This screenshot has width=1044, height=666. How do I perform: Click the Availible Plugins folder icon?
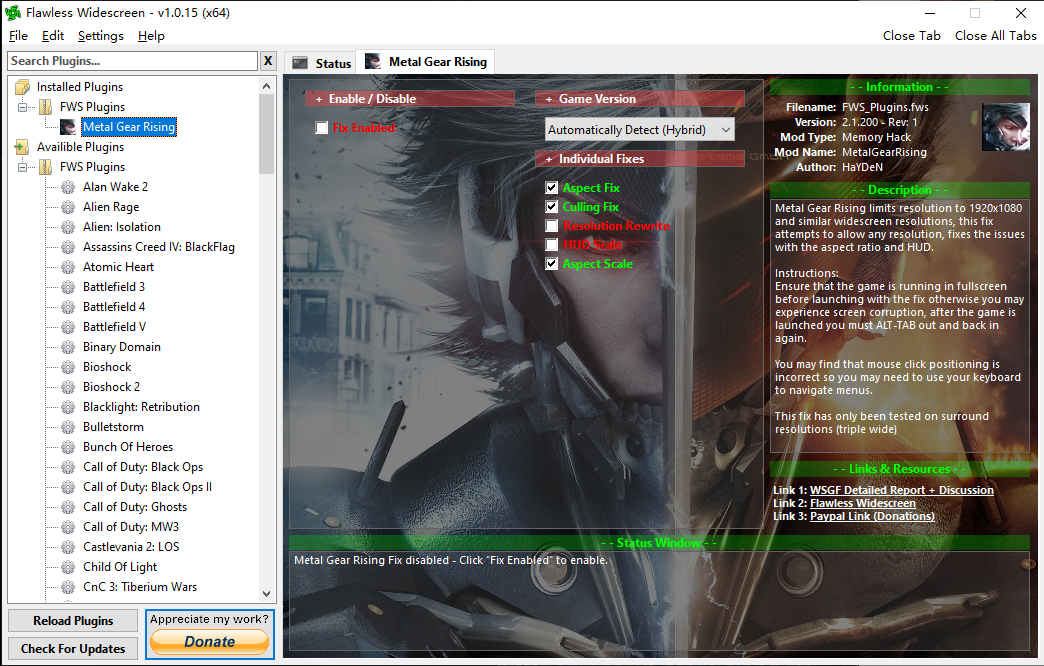pyautogui.click(x=22, y=147)
